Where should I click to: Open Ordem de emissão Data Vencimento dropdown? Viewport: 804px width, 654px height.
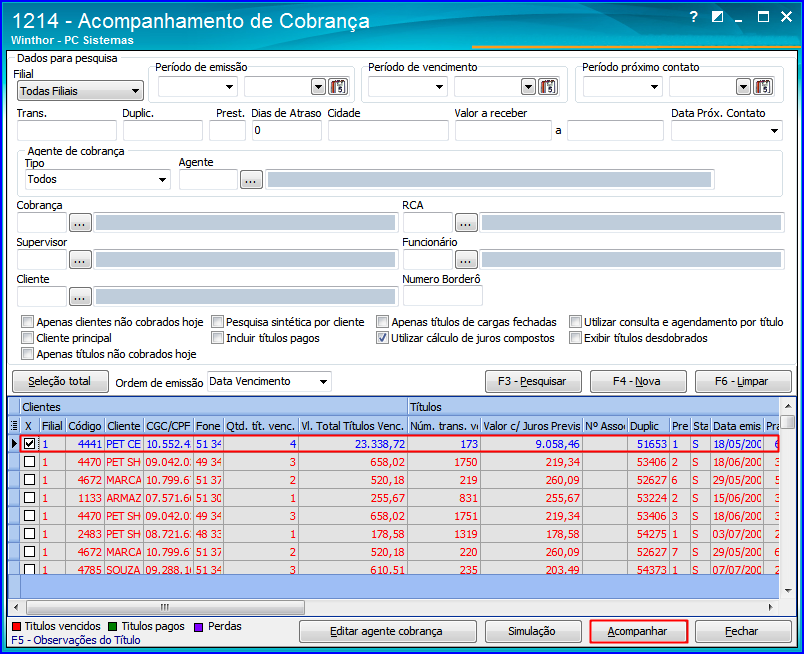click(323, 382)
